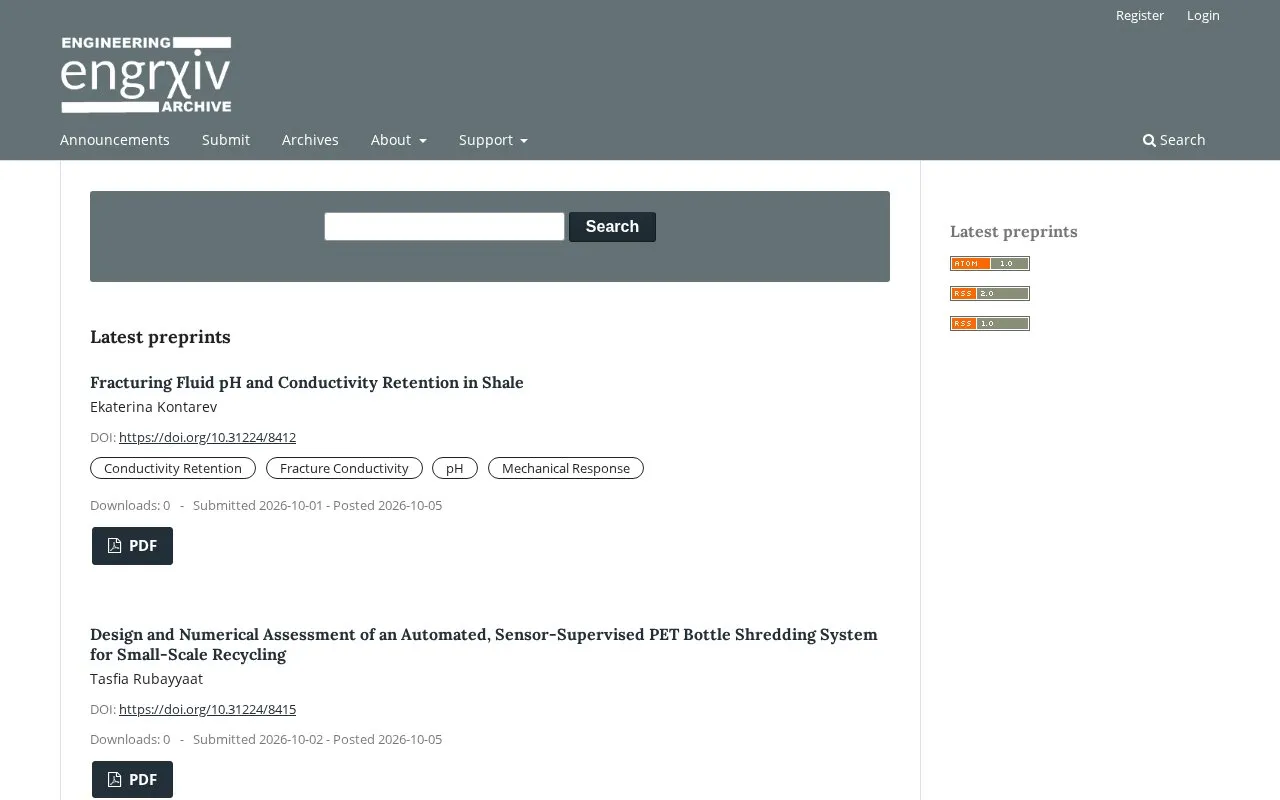This screenshot has height=800, width=1280.
Task: Expand the Support dropdown menu
Action: (493, 140)
